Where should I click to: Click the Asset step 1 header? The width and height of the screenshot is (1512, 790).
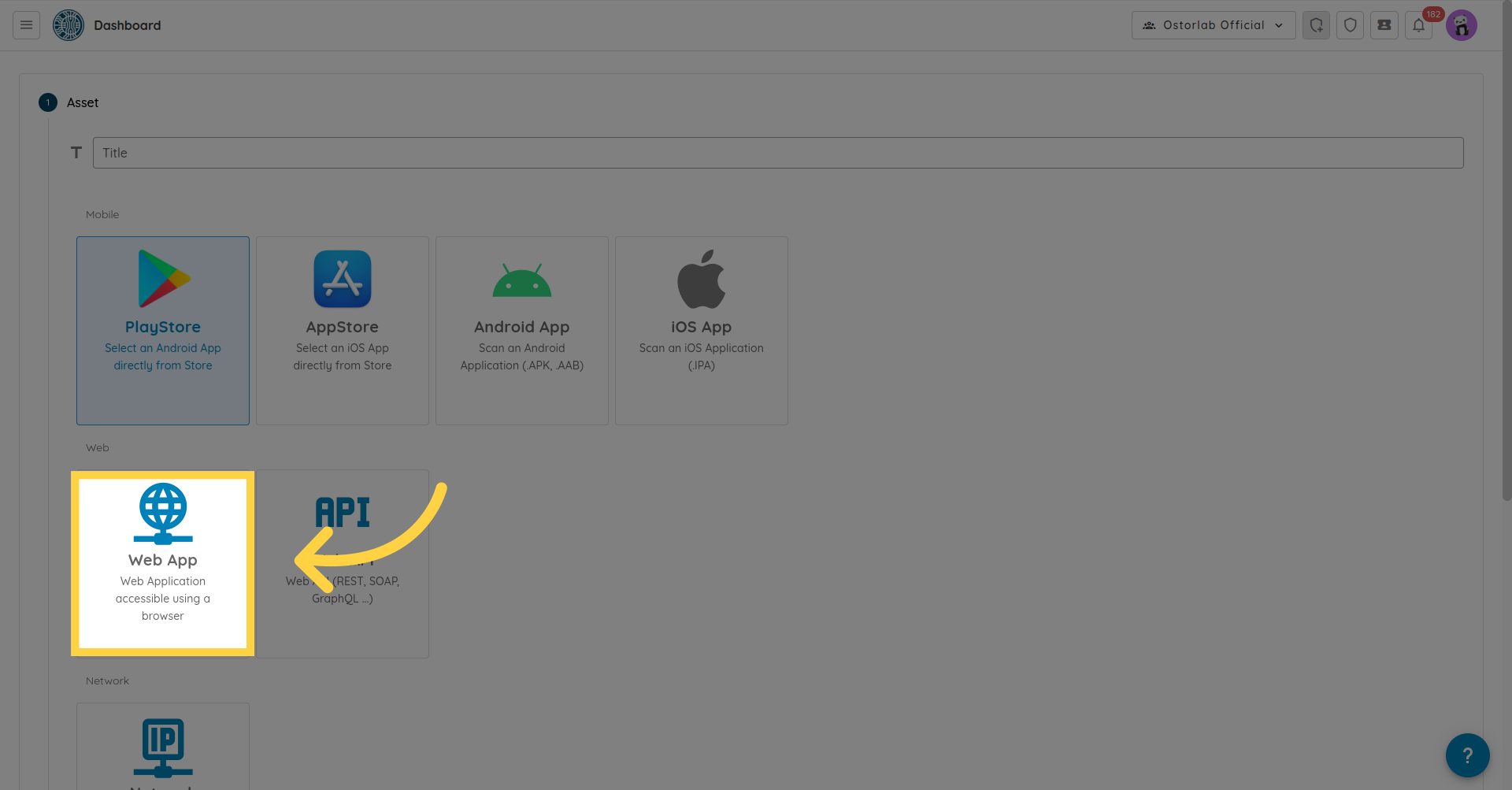pos(82,102)
